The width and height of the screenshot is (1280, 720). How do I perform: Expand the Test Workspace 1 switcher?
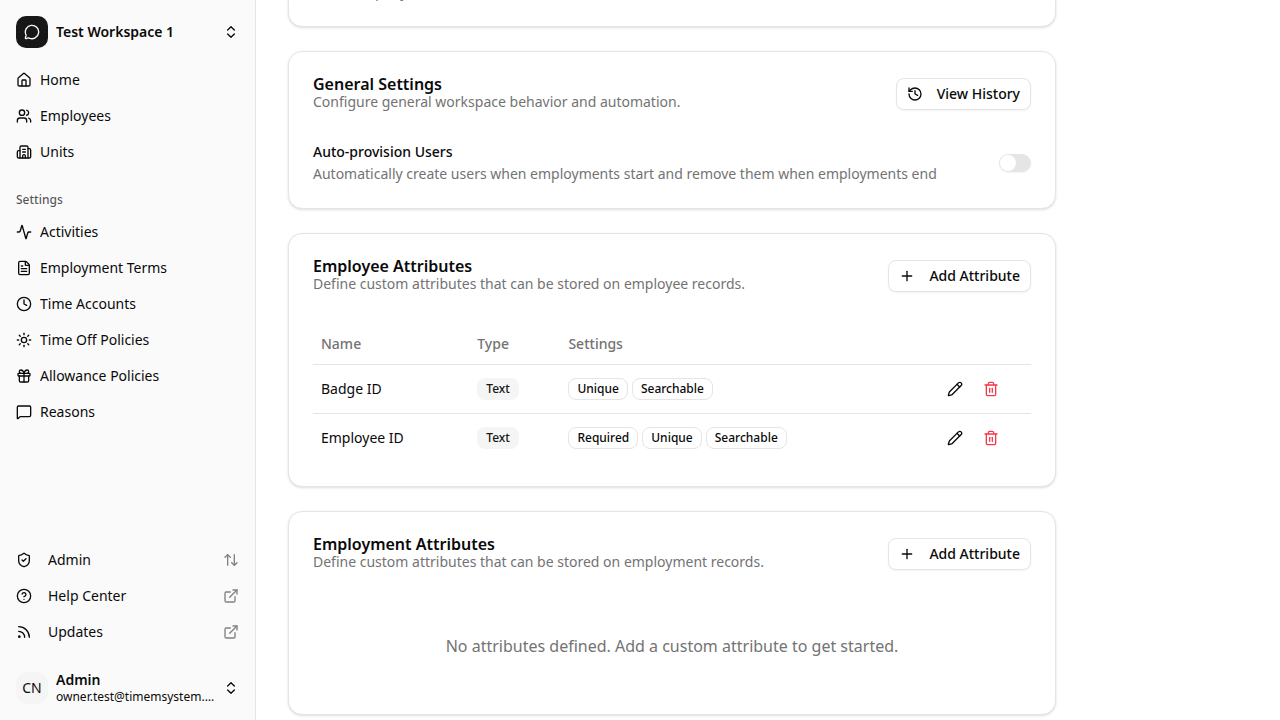coord(231,31)
